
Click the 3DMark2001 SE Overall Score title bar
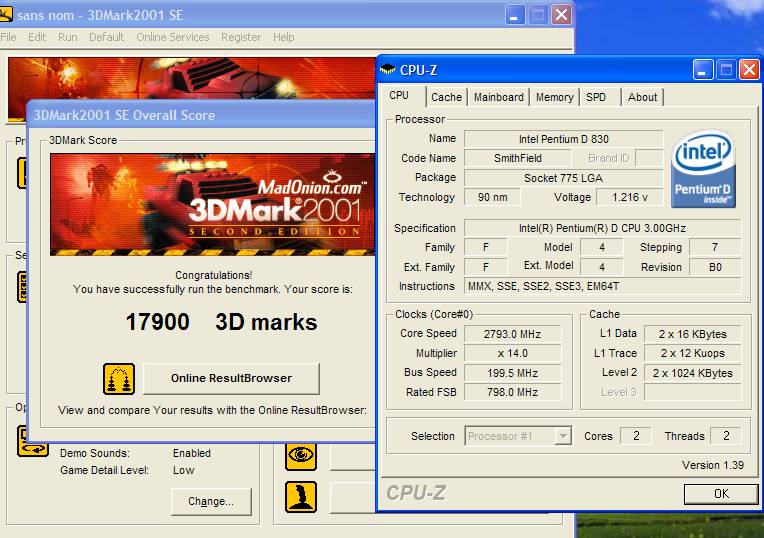point(201,115)
